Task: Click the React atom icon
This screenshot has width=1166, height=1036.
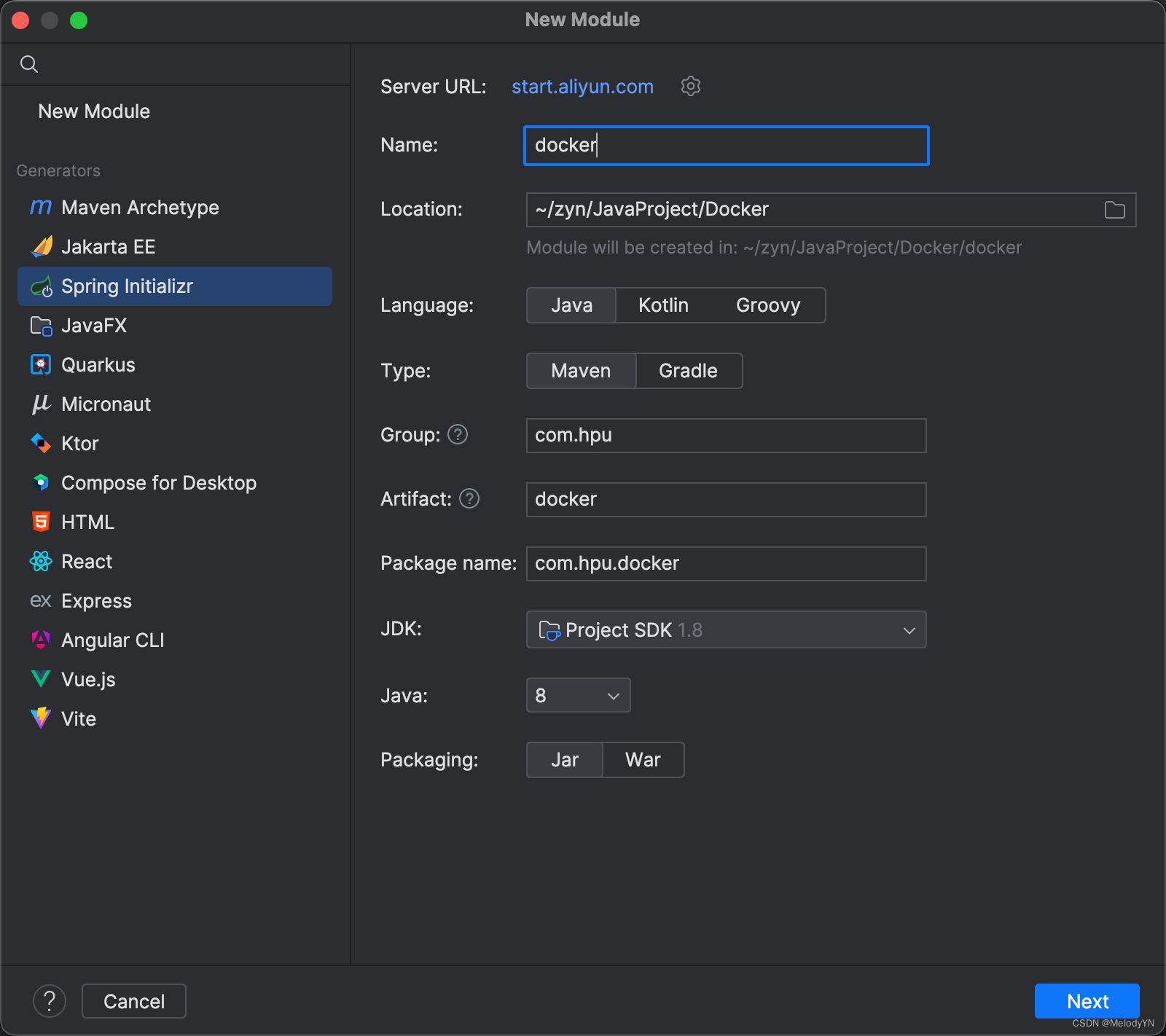Action: [41, 561]
